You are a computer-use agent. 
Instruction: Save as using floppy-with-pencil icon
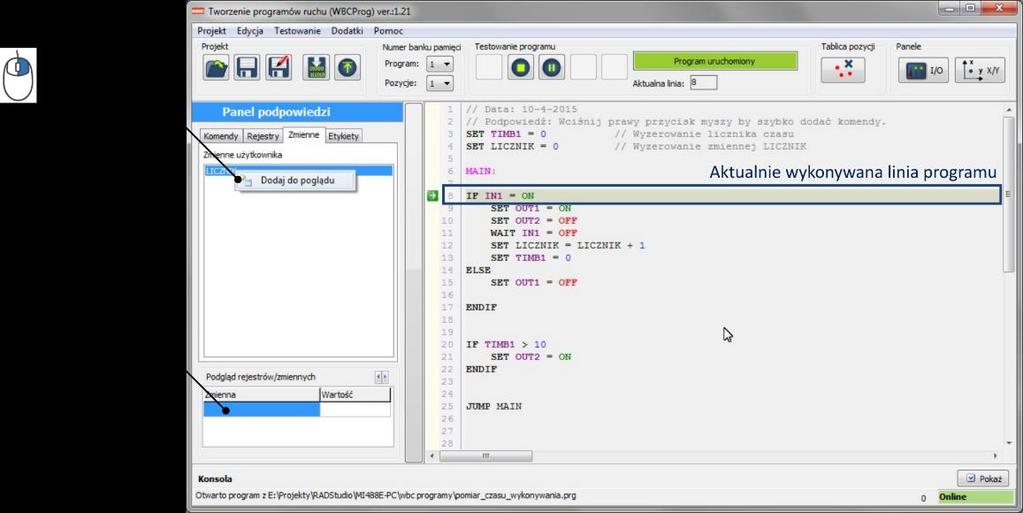click(279, 67)
